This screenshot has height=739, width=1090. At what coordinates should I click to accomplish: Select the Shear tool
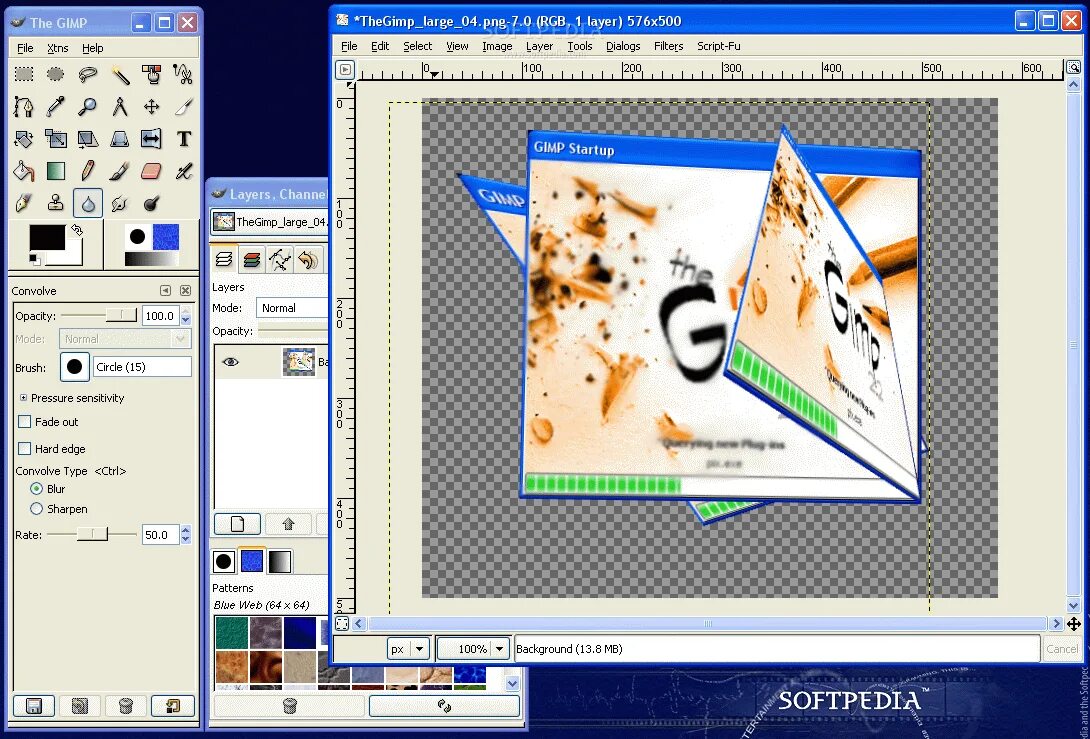[x=88, y=138]
